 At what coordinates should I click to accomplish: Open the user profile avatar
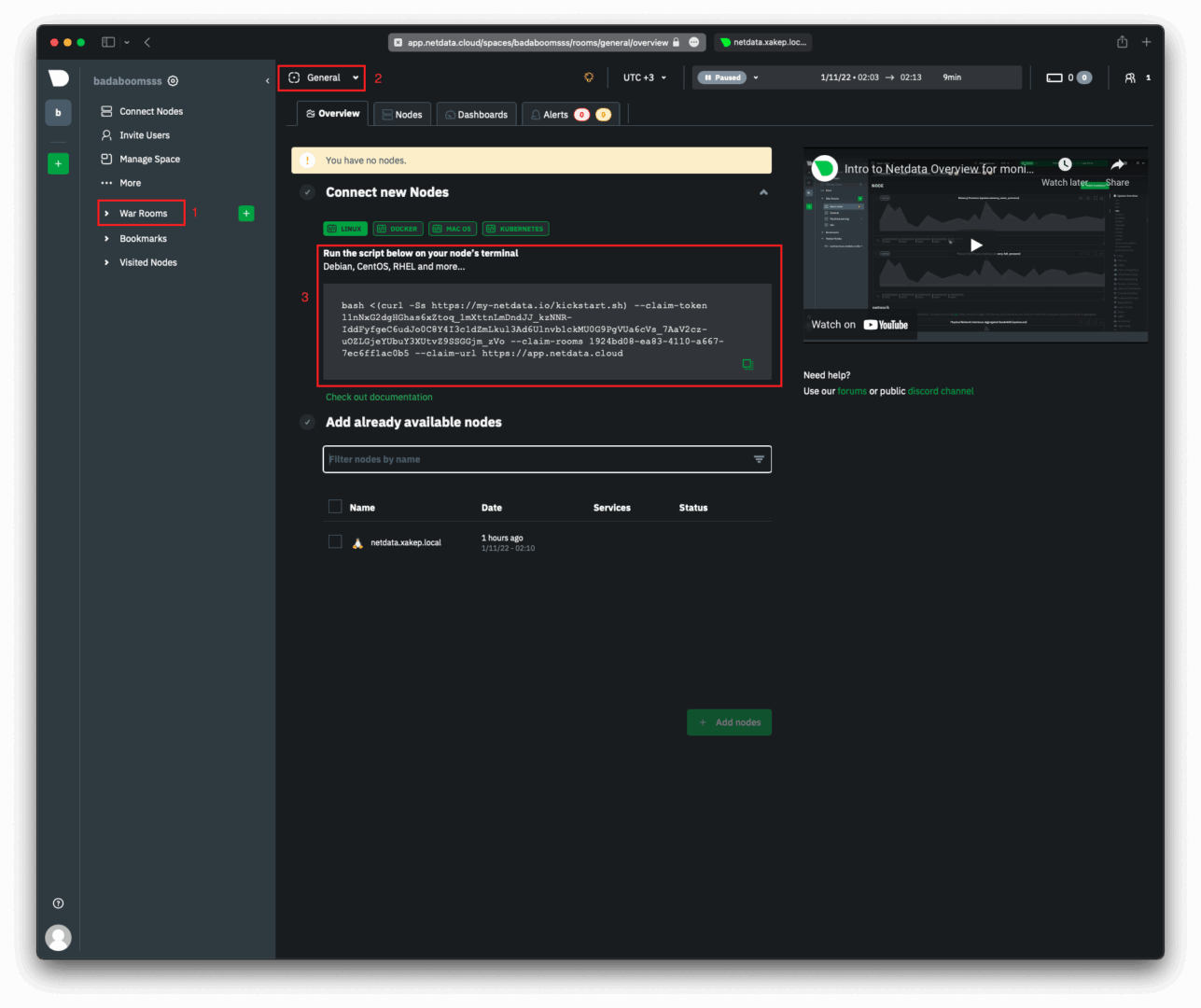[x=58, y=937]
